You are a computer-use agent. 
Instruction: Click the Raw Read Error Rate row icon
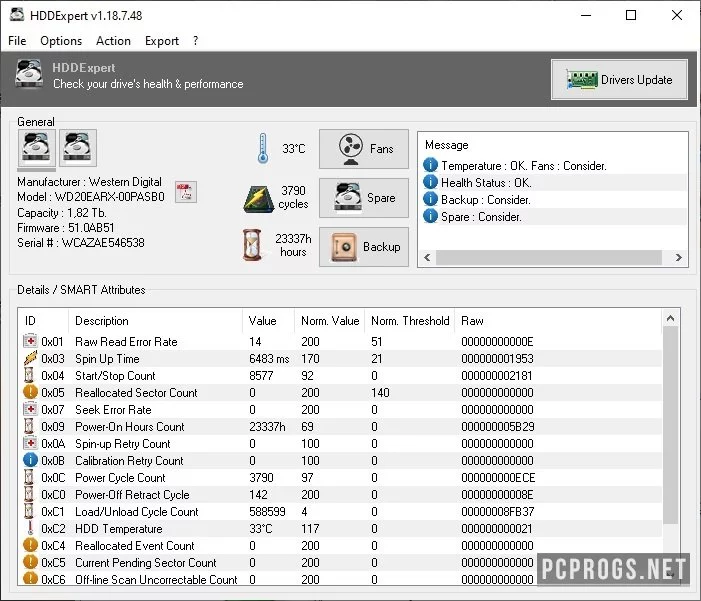coord(30,341)
